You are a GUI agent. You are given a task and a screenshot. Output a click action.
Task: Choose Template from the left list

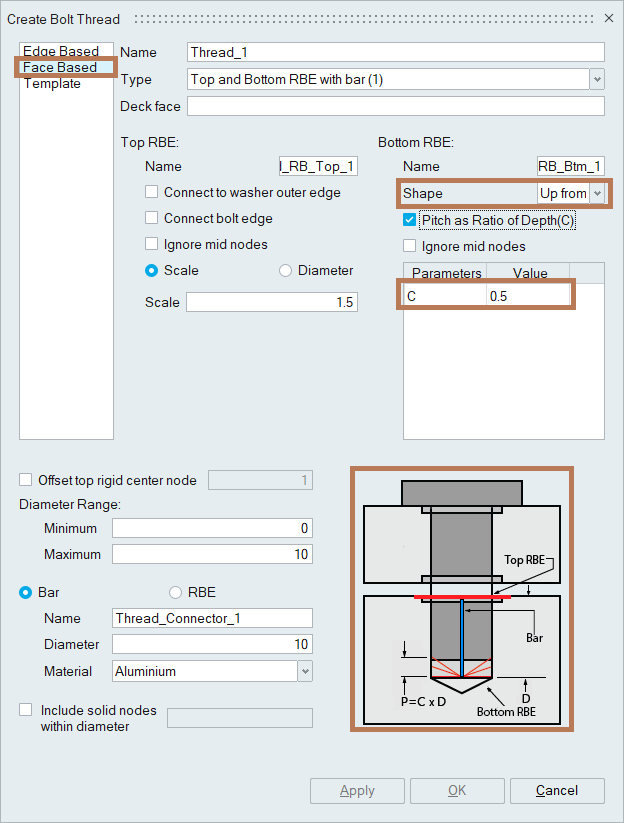coord(52,83)
